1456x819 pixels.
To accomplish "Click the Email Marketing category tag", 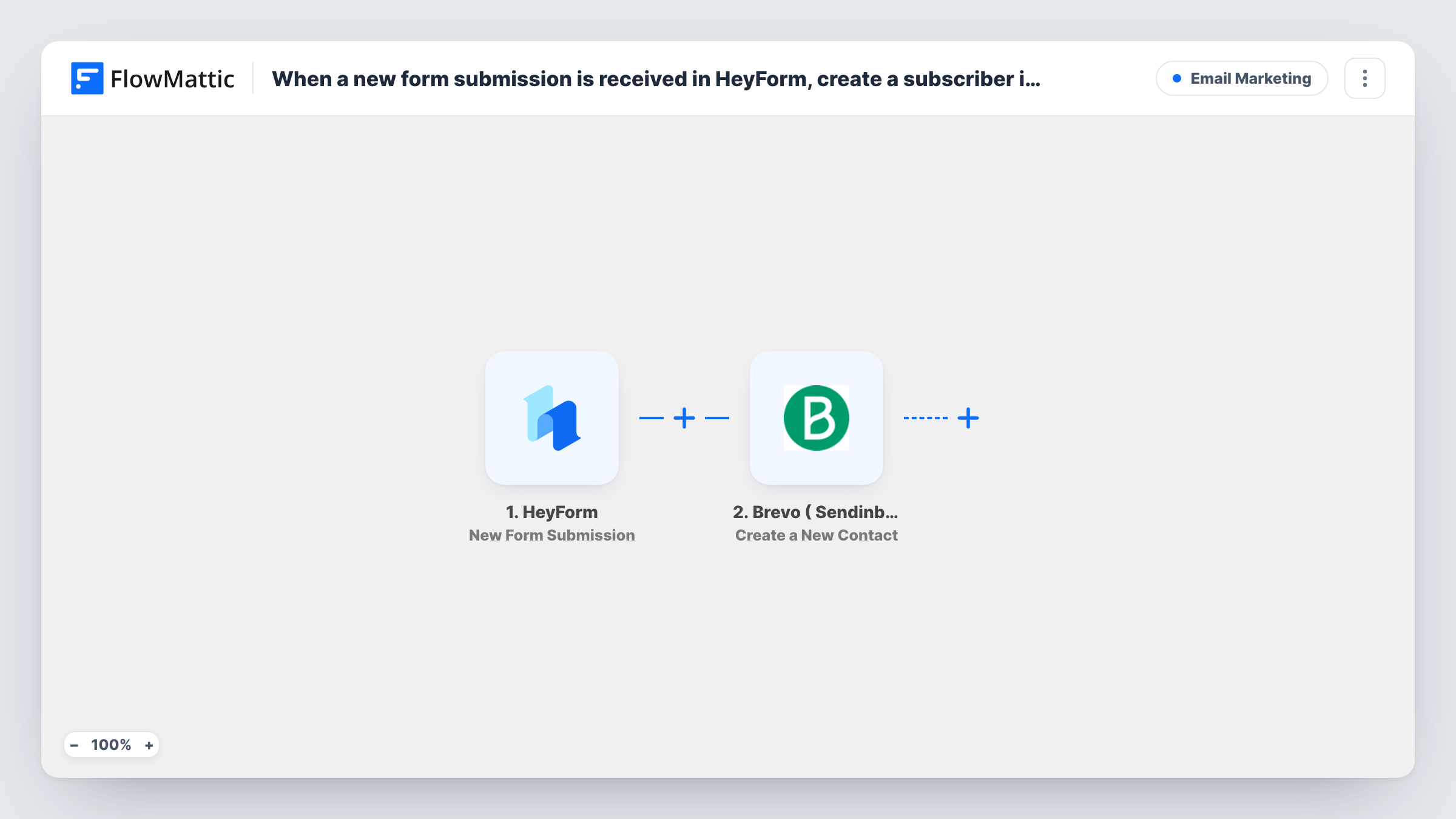I will pos(1242,78).
